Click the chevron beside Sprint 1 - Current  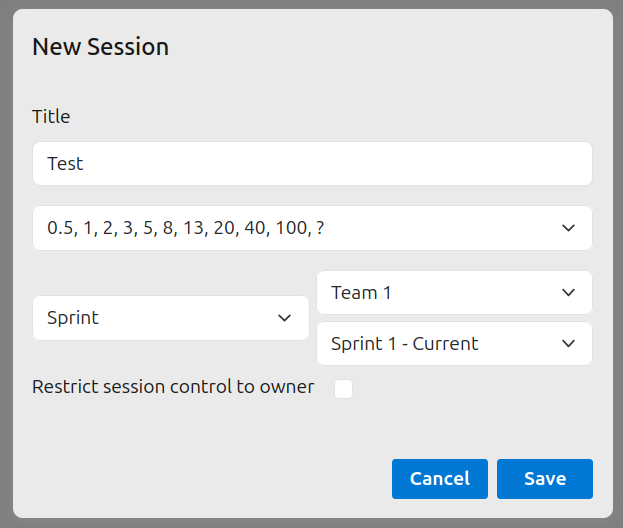568,344
